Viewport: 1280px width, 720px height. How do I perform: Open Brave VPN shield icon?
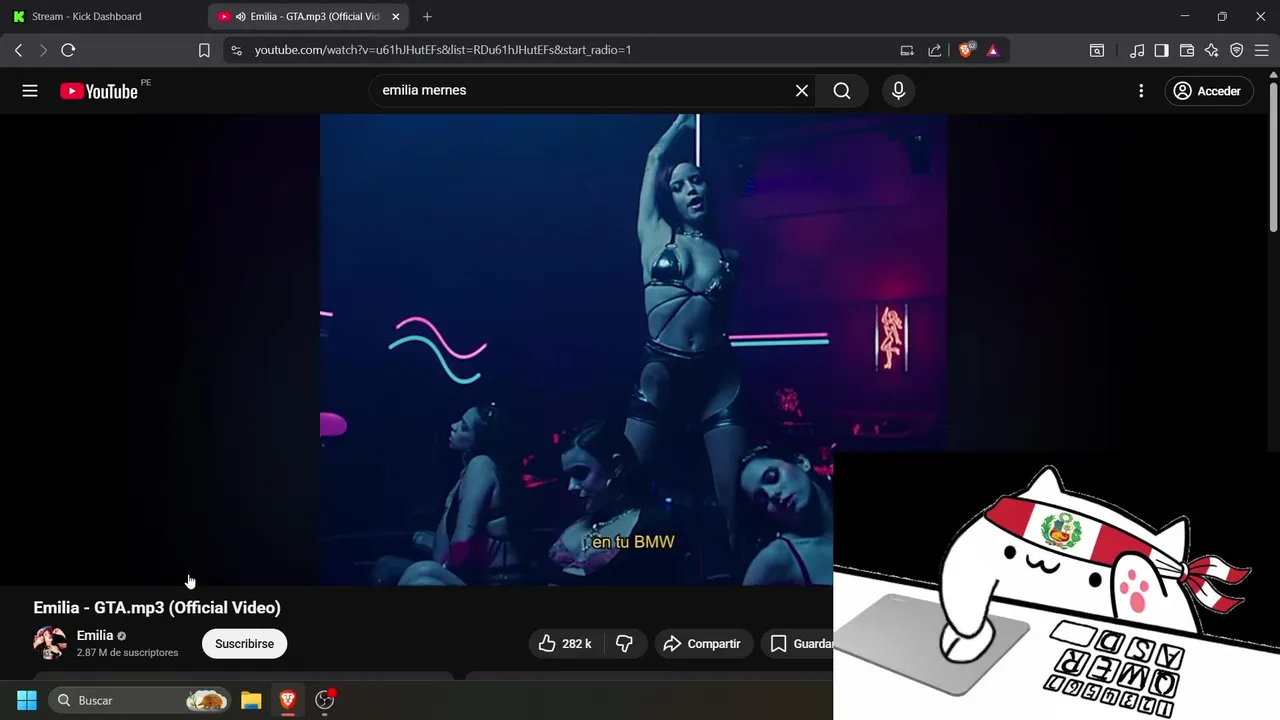pyautogui.click(x=1237, y=50)
